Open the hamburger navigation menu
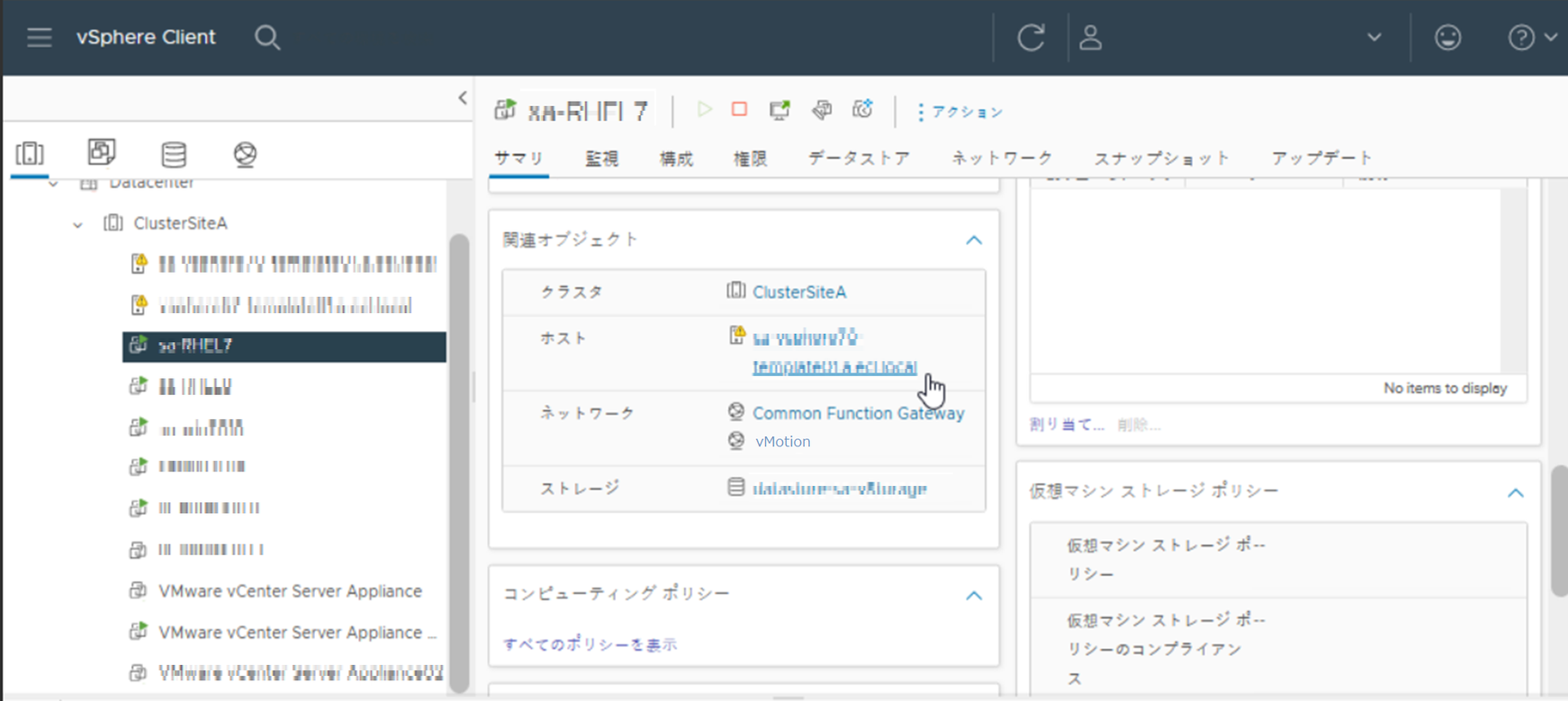 [39, 38]
